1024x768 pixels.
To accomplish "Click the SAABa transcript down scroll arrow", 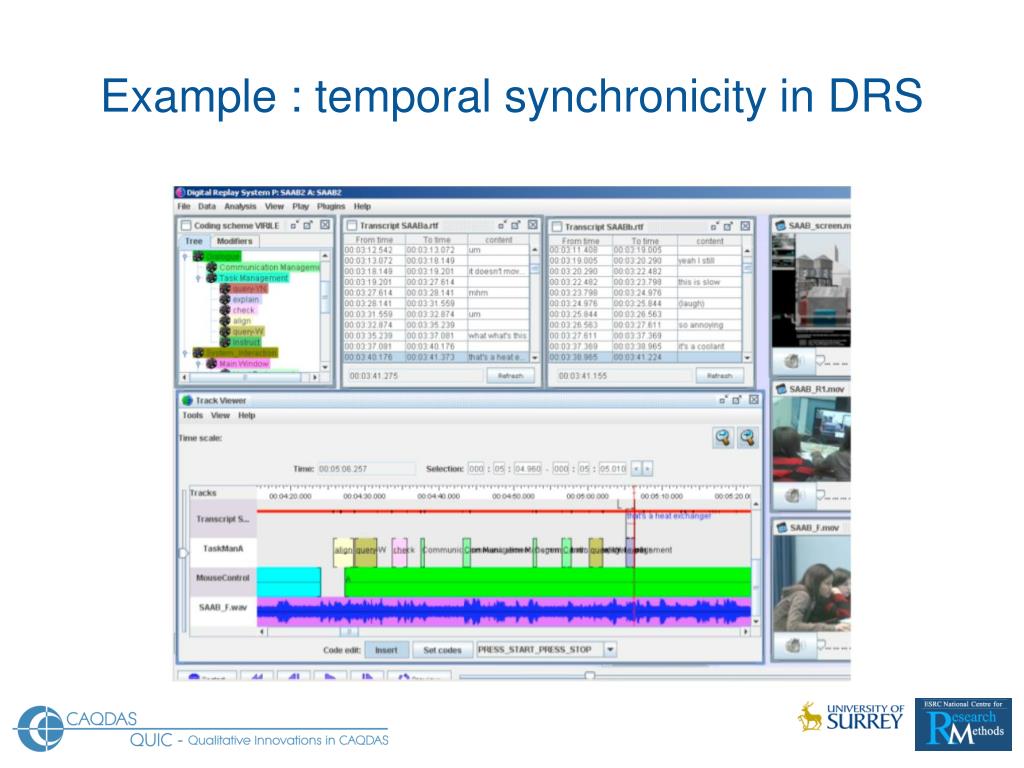I will pyautogui.click(x=535, y=357).
